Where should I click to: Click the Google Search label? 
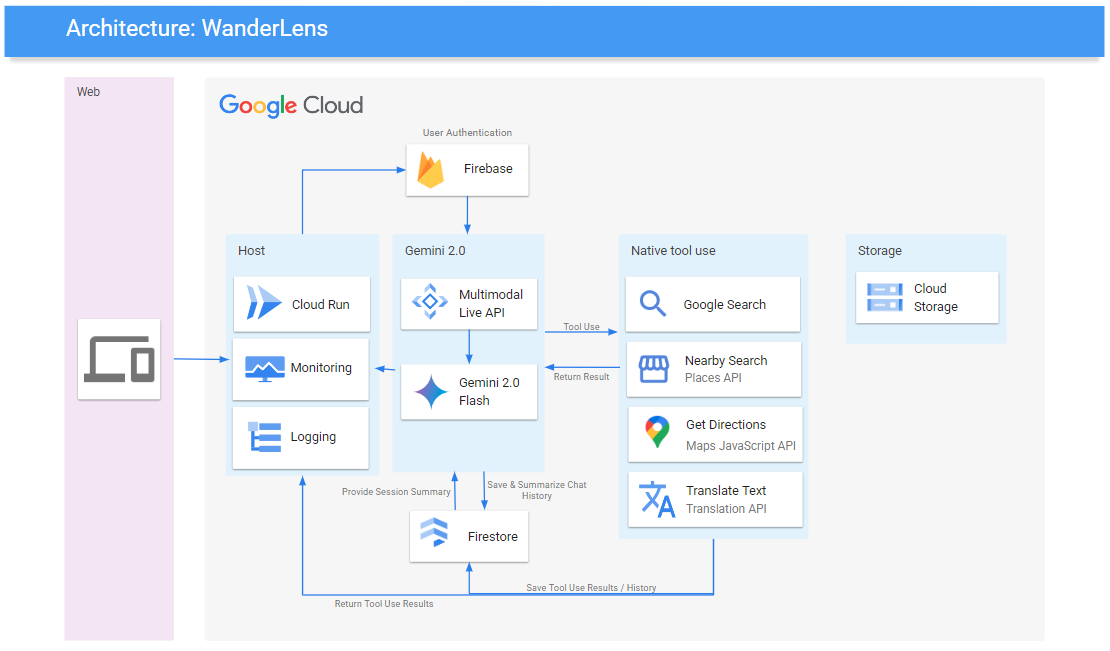tap(724, 304)
